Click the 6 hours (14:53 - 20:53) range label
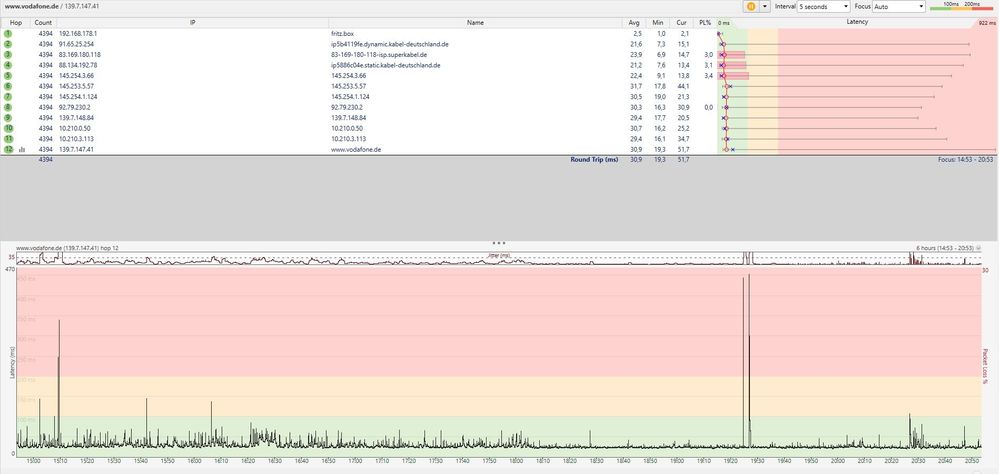The height and width of the screenshot is (474, 999). [x=945, y=248]
